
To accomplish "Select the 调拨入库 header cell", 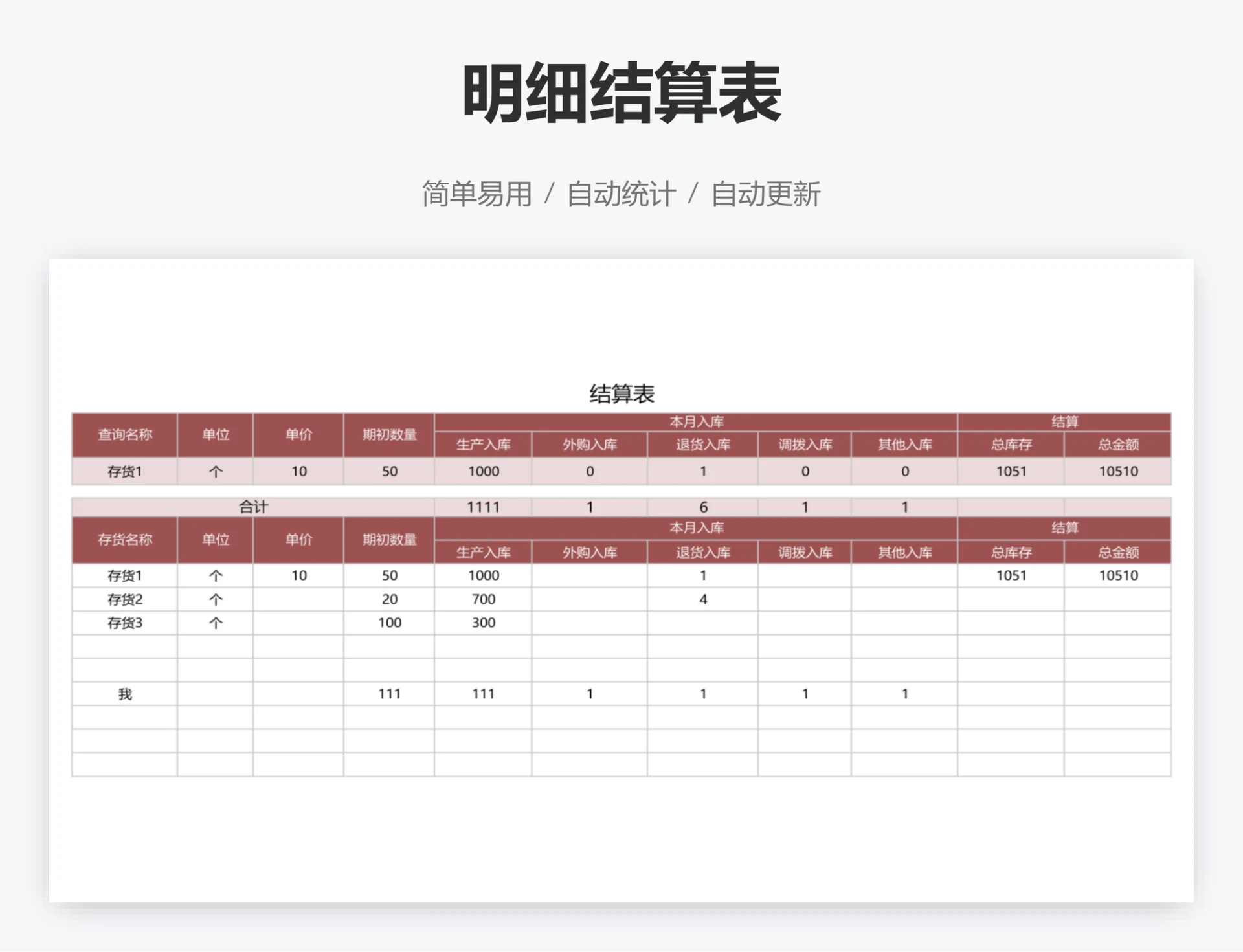I will tap(805, 445).
